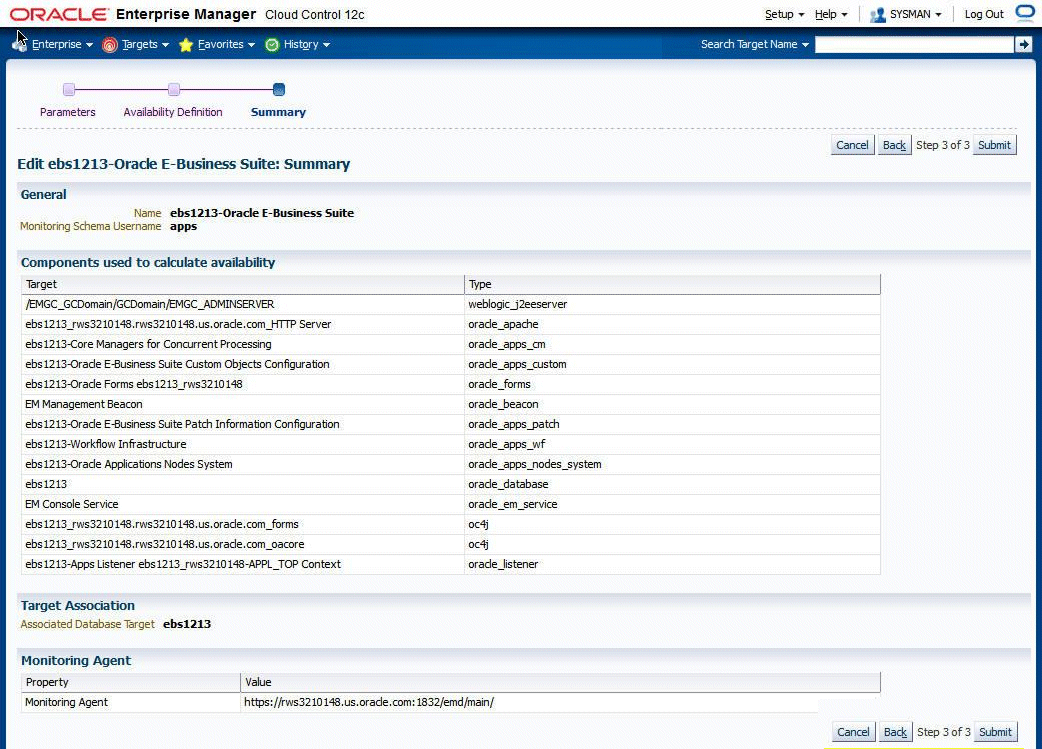Click the Oracle logo in the header
The height and width of the screenshot is (749, 1042).
coord(60,14)
